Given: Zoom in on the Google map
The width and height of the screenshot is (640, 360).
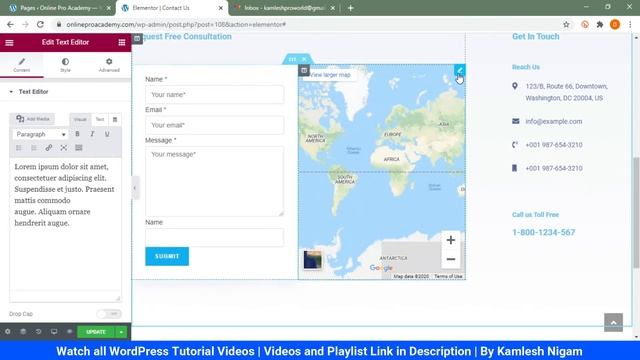Looking at the screenshot, I should (x=451, y=240).
